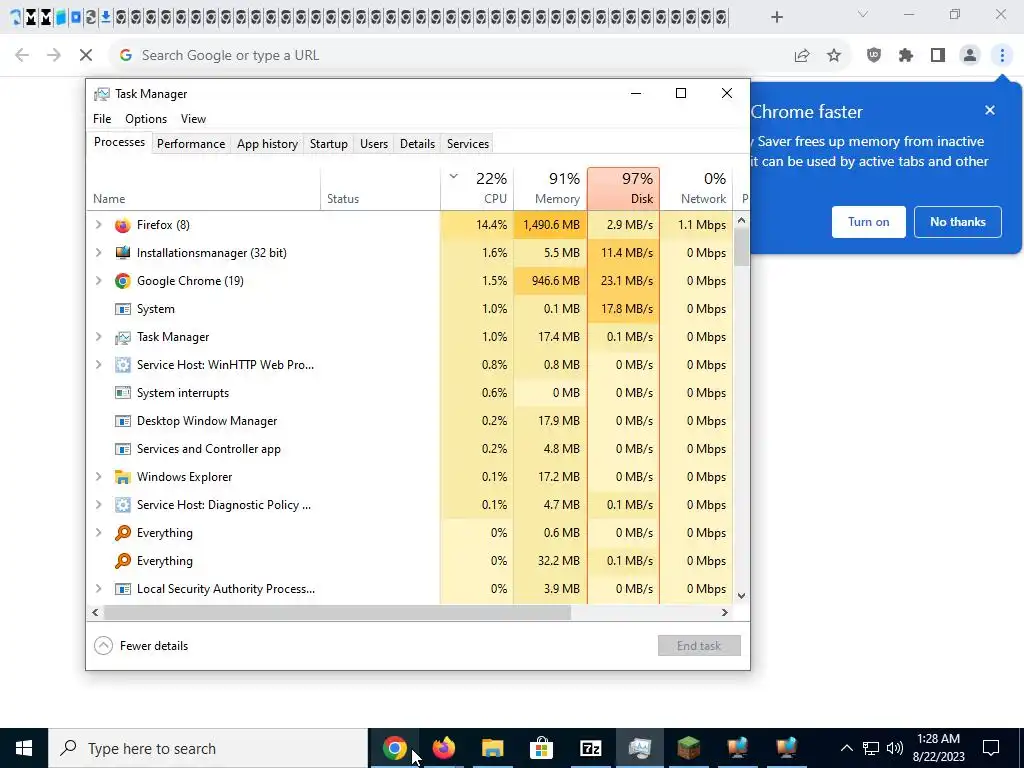Click the vertical scrollbar down arrow
Screen dimensions: 1024x768
(x=741, y=596)
